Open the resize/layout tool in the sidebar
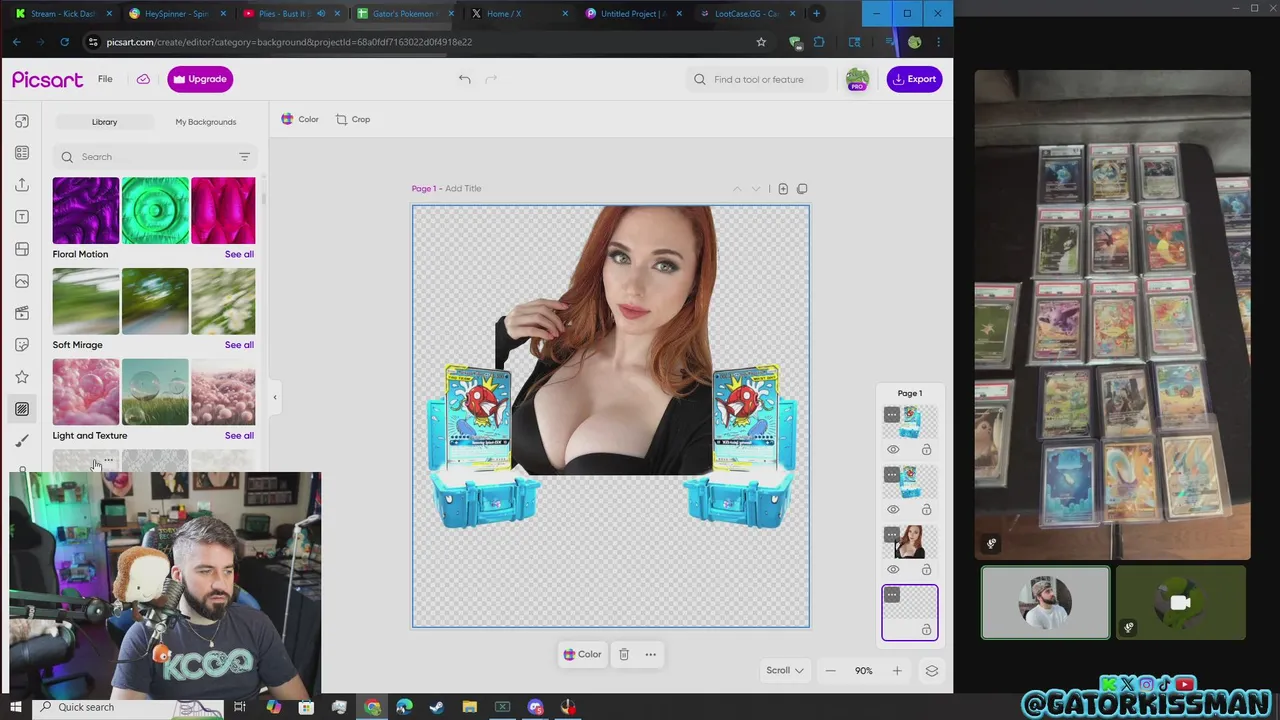 (x=22, y=121)
